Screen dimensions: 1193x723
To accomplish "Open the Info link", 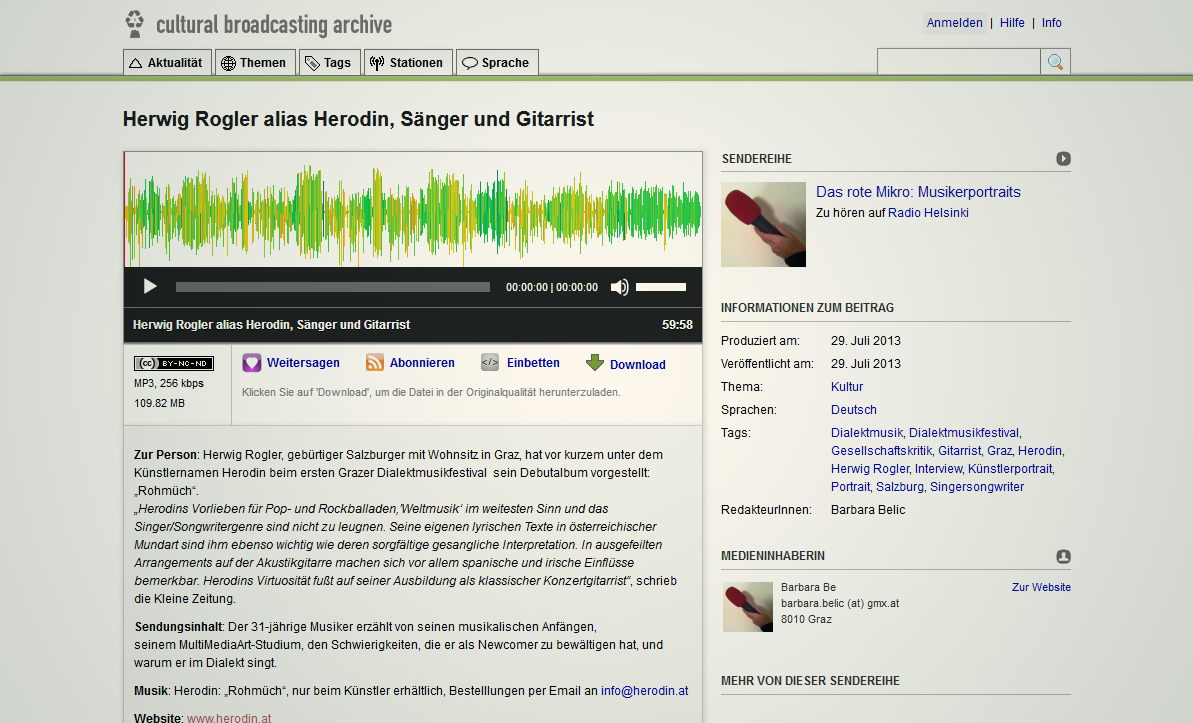I will pyautogui.click(x=1051, y=23).
